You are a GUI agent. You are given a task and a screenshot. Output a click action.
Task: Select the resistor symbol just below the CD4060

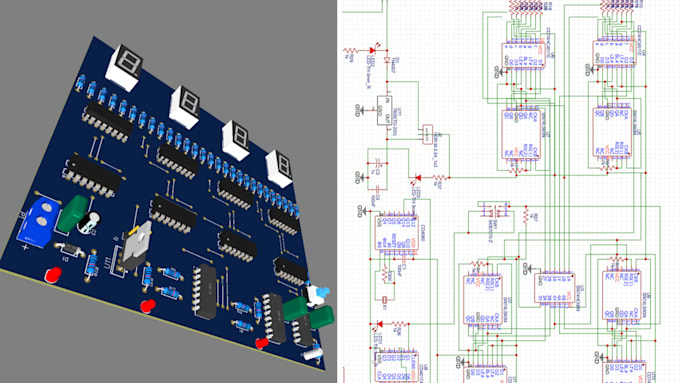pos(385,275)
